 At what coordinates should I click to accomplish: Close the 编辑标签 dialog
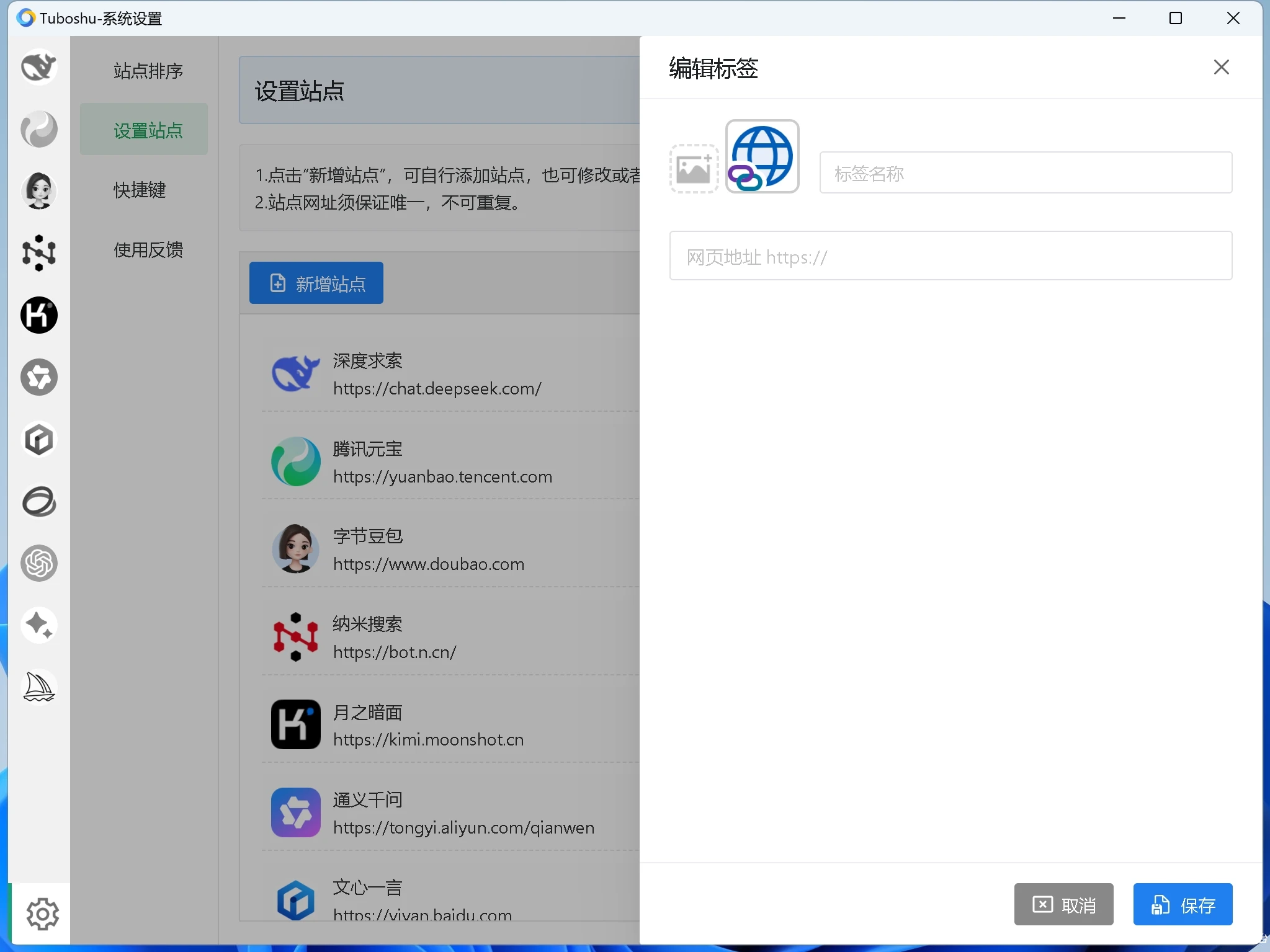coord(1221,67)
